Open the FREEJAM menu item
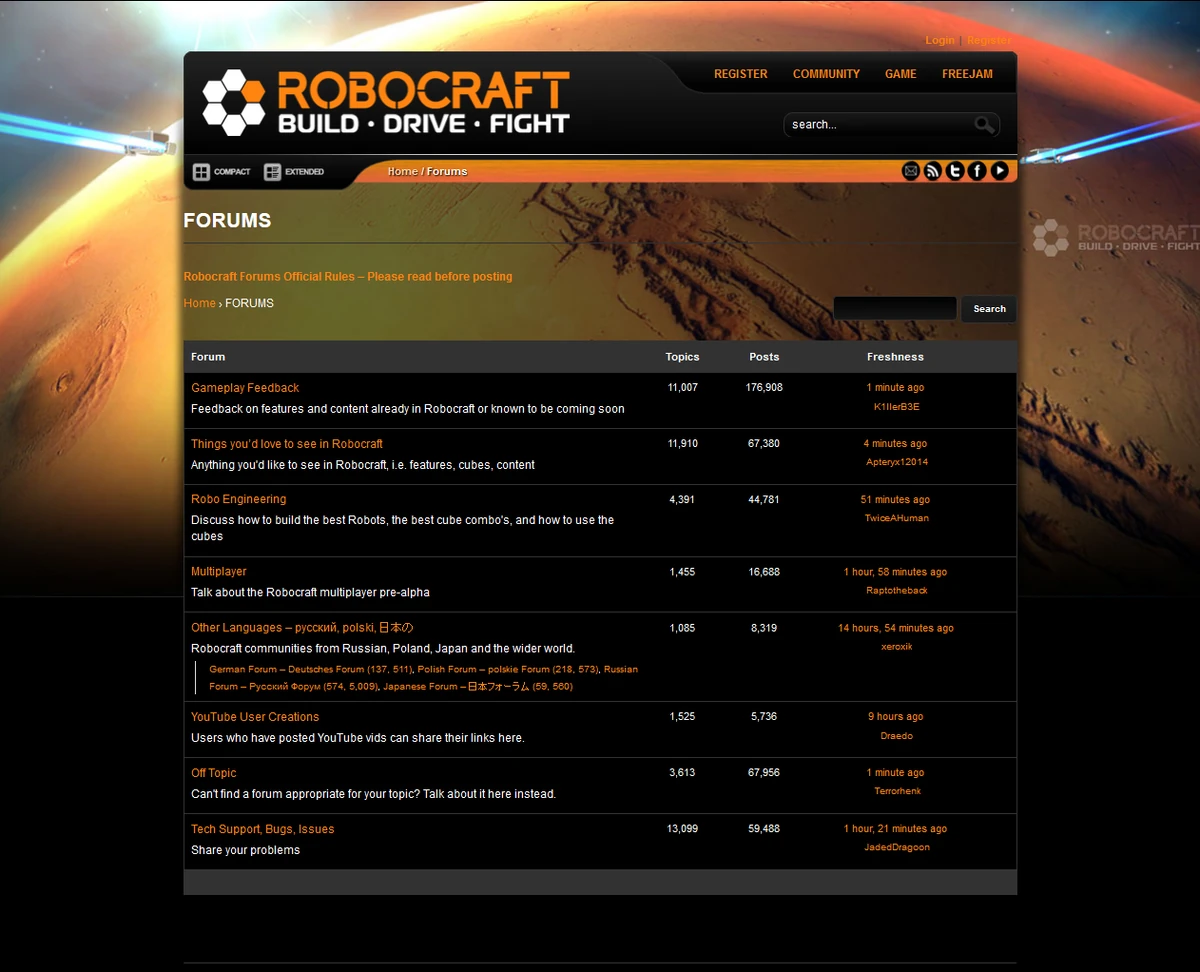This screenshot has height=972, width=1200. point(966,73)
